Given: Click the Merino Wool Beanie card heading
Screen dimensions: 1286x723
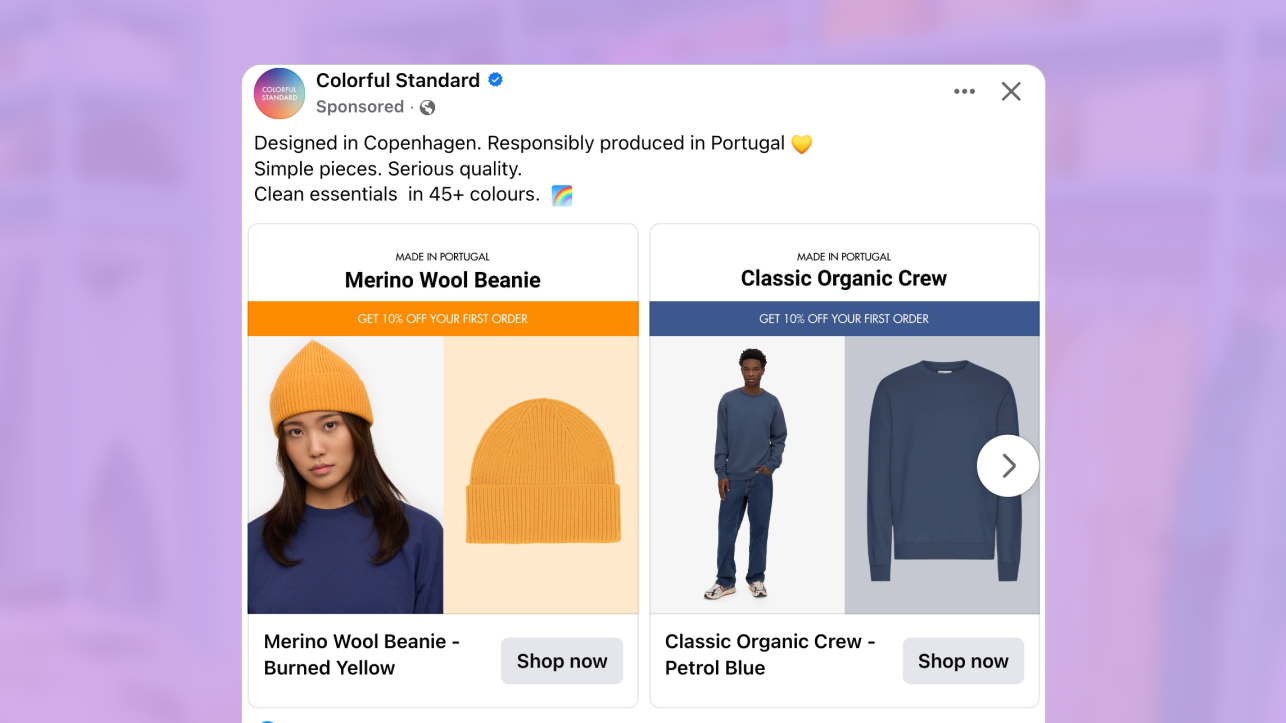Looking at the screenshot, I should pyautogui.click(x=443, y=280).
